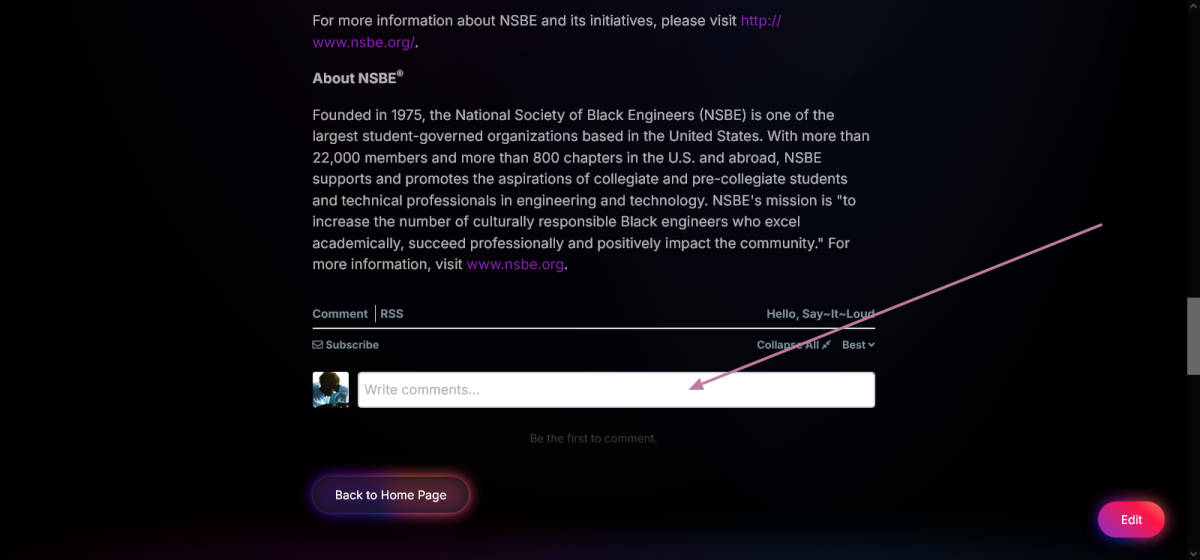Image resolution: width=1200 pixels, height=560 pixels.
Task: Click the Hello, Say~It~Loud username
Action: coord(820,314)
